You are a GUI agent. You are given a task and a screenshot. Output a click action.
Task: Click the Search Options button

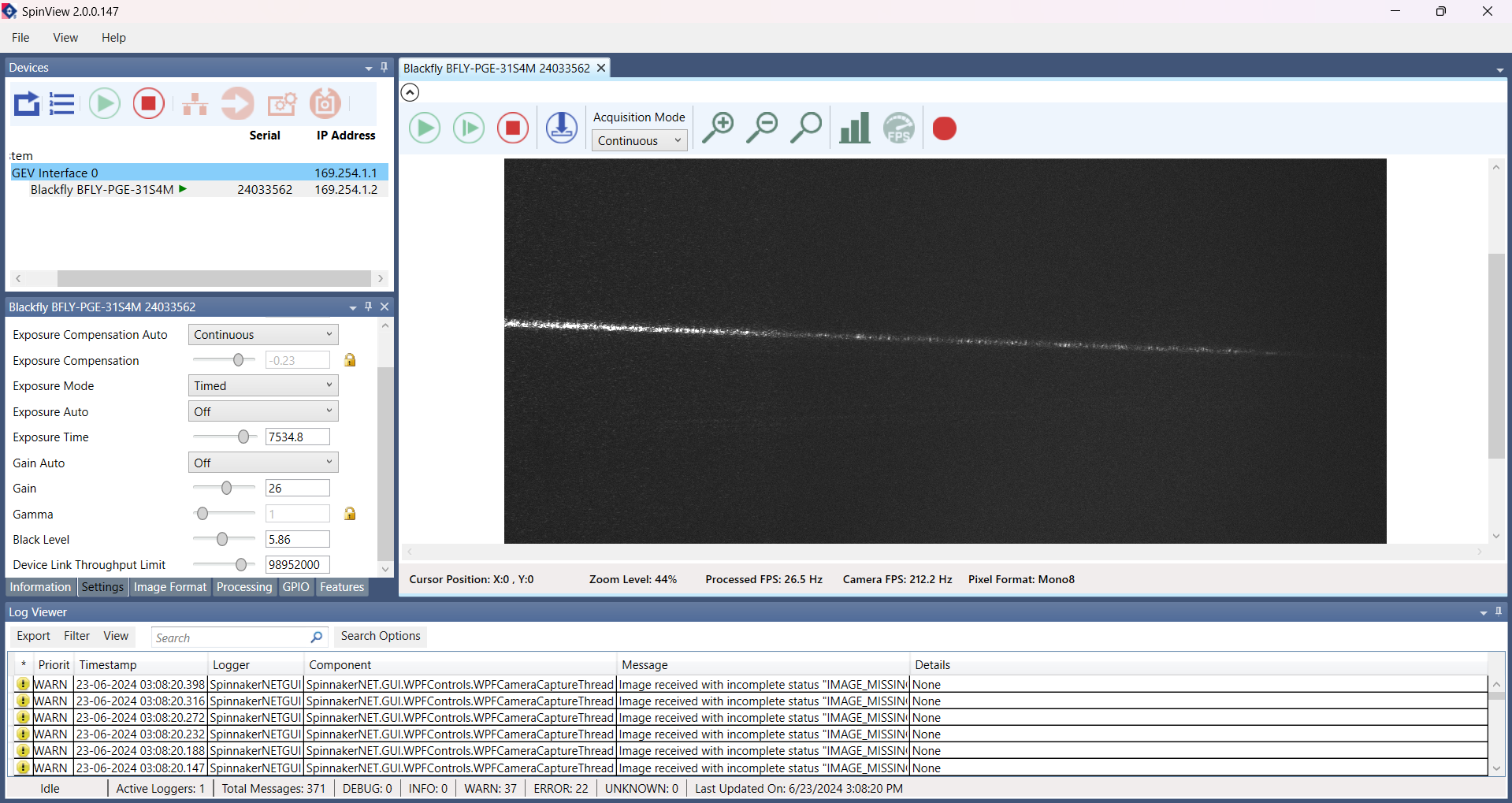click(x=380, y=636)
